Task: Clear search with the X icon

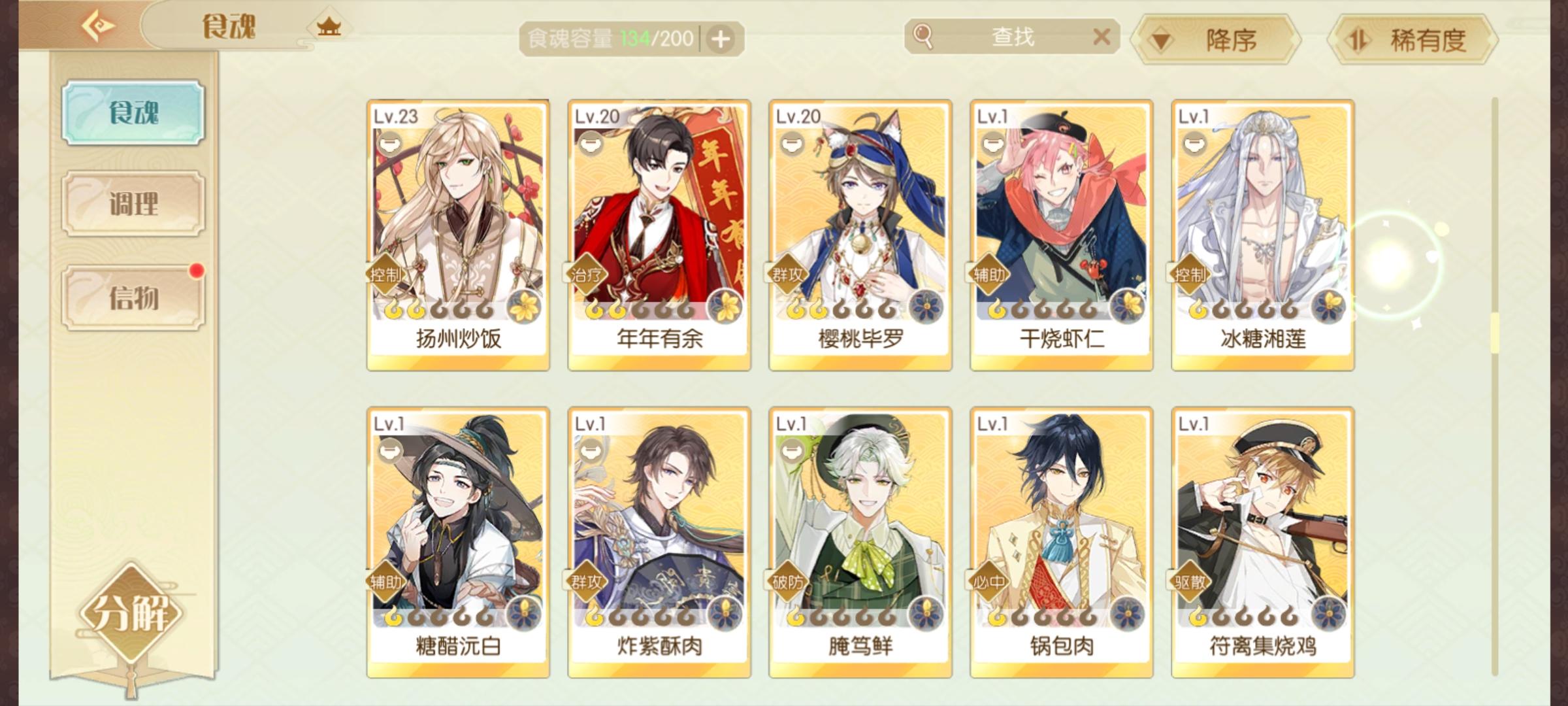Action: point(1102,37)
